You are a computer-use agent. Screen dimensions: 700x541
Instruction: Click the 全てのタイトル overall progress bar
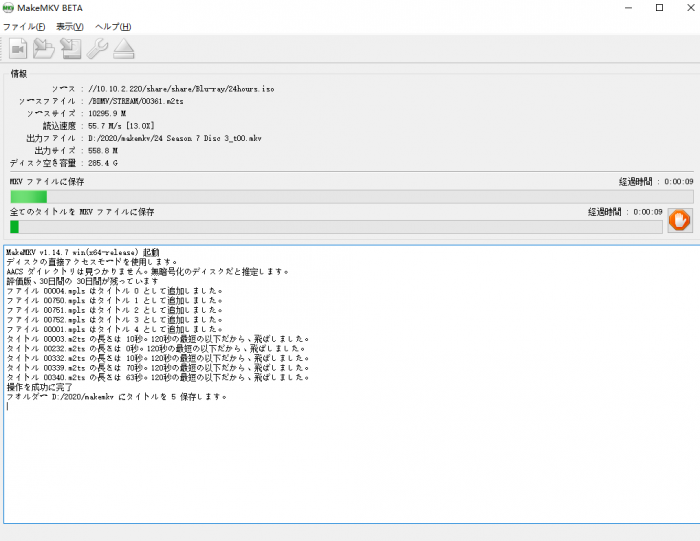coord(336,227)
